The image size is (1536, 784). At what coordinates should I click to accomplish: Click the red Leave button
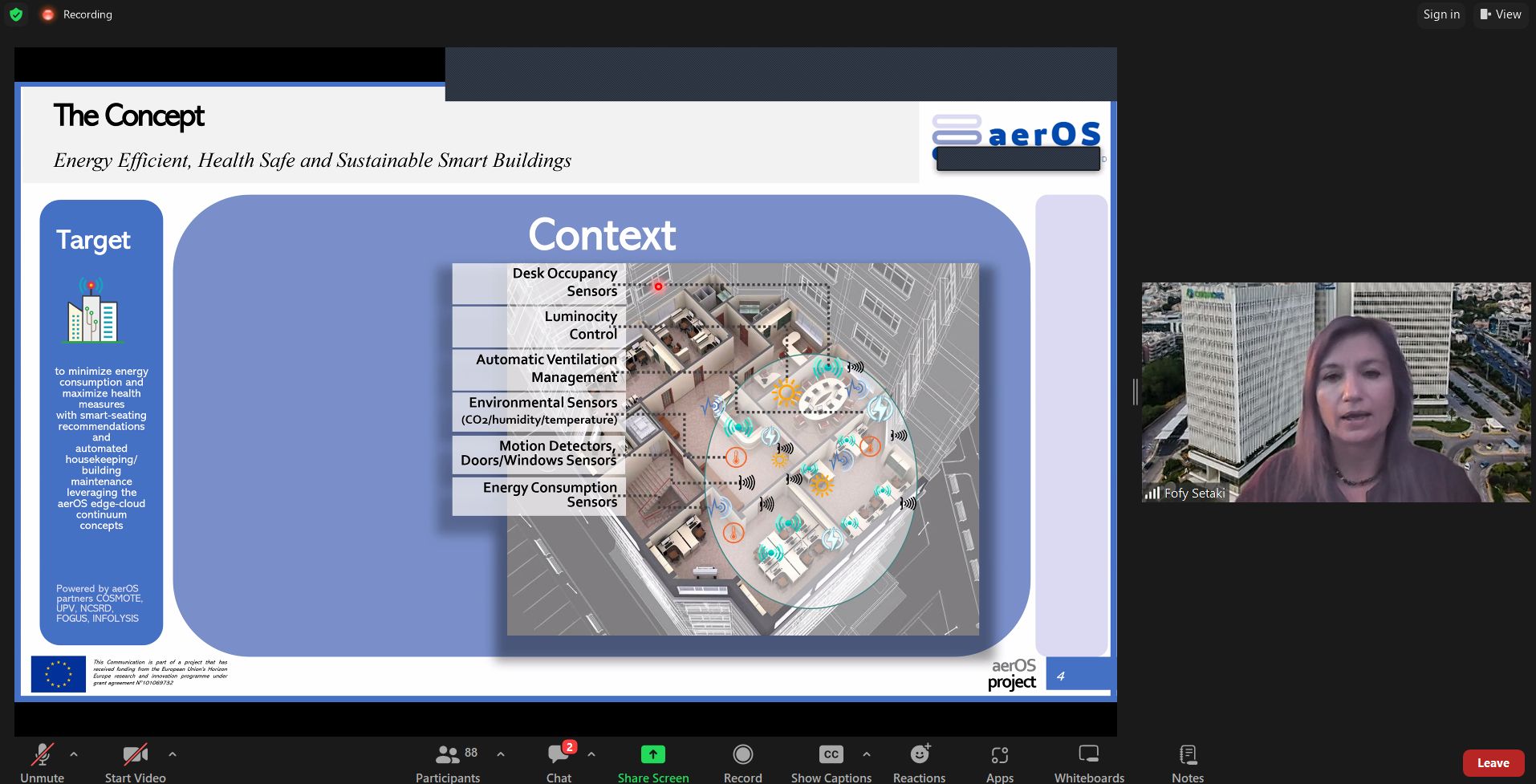click(x=1493, y=762)
